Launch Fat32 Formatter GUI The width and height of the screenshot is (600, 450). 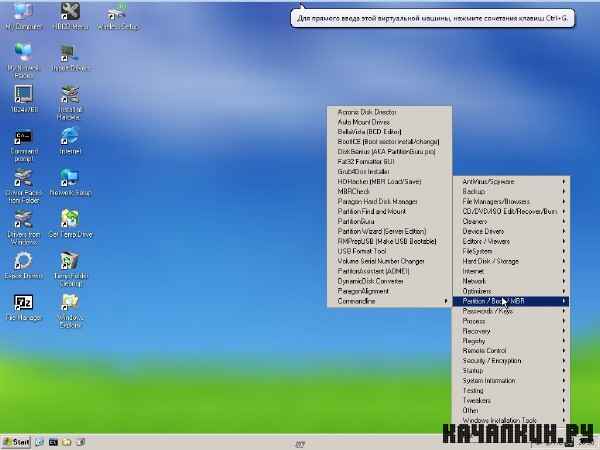(x=389, y=161)
